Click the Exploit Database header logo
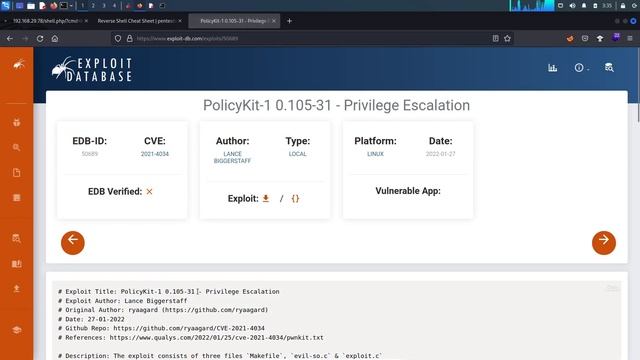640x360 pixels. pos(91,69)
